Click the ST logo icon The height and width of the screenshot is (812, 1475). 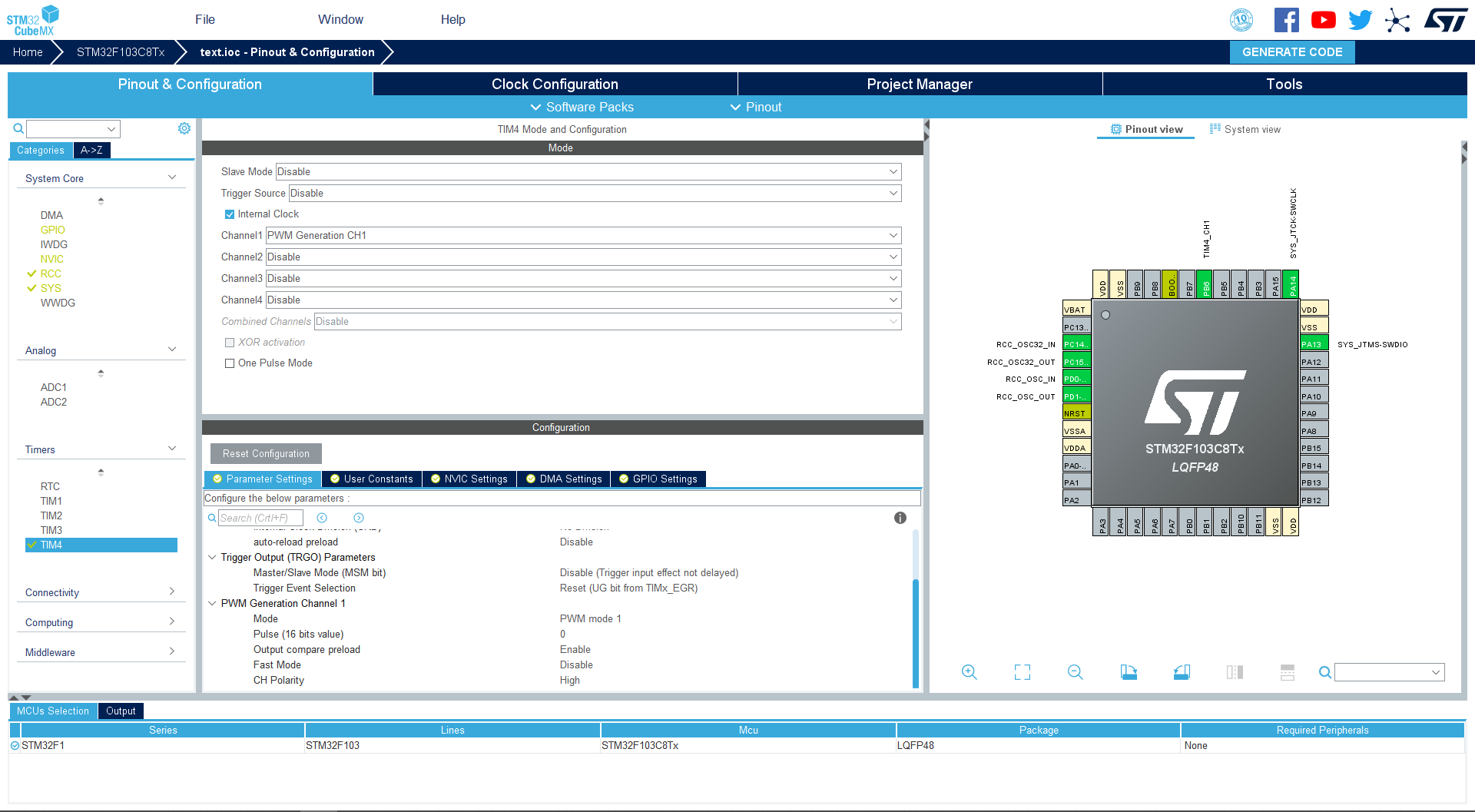click(1446, 20)
